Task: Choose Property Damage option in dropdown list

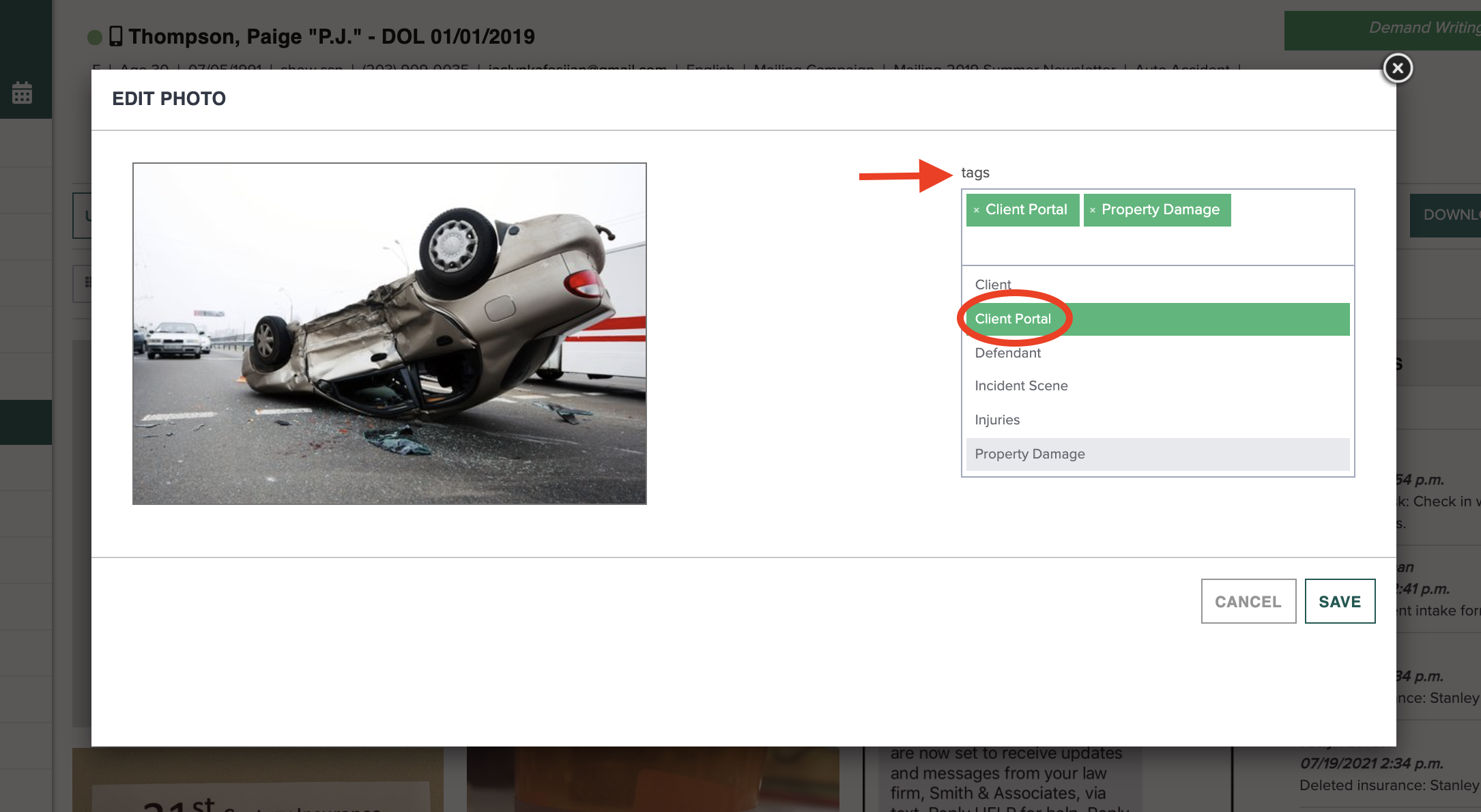Action: pyautogui.click(x=1158, y=454)
